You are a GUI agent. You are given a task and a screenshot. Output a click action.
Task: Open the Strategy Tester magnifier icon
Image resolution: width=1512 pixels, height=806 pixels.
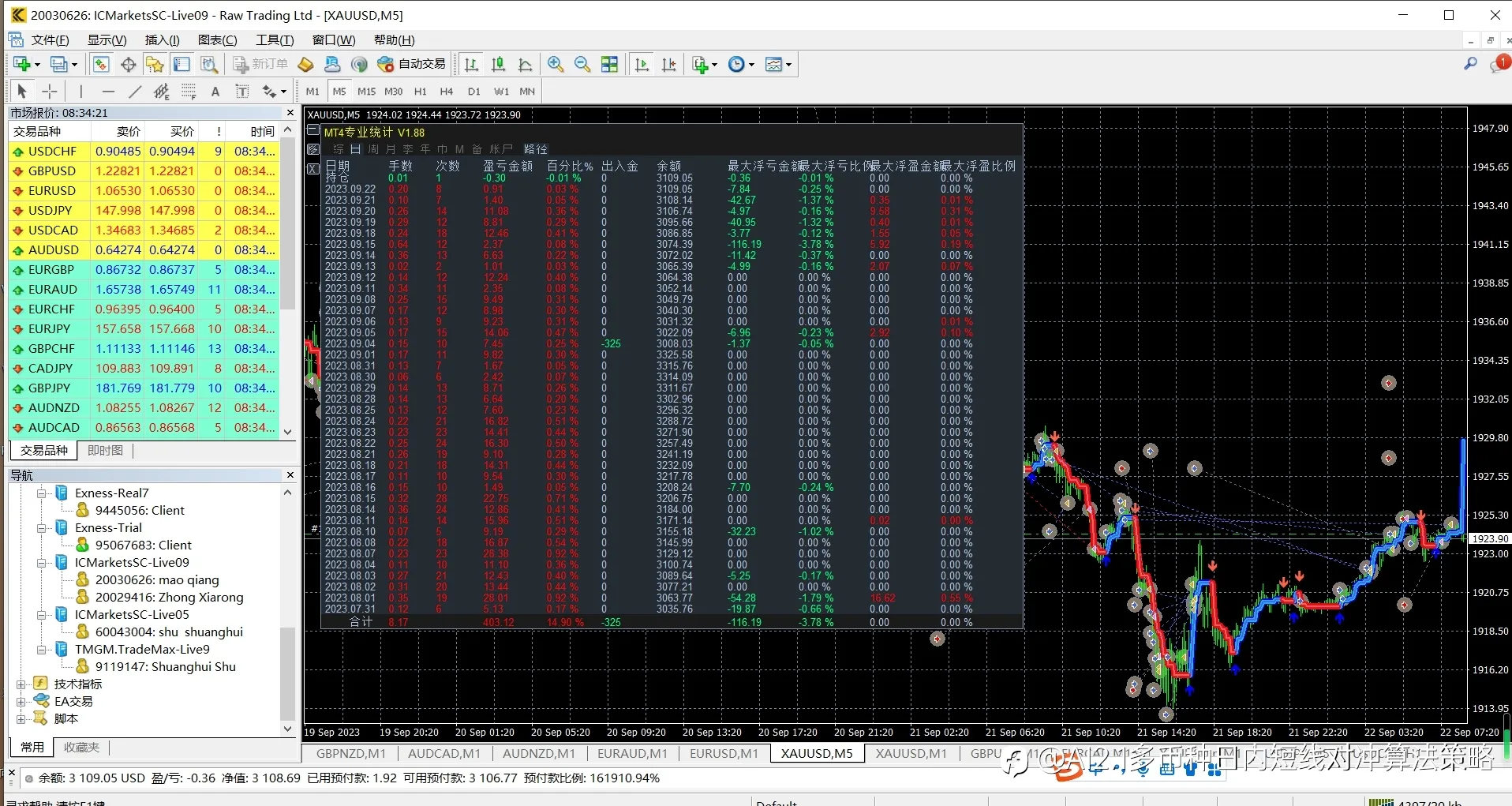[x=208, y=64]
